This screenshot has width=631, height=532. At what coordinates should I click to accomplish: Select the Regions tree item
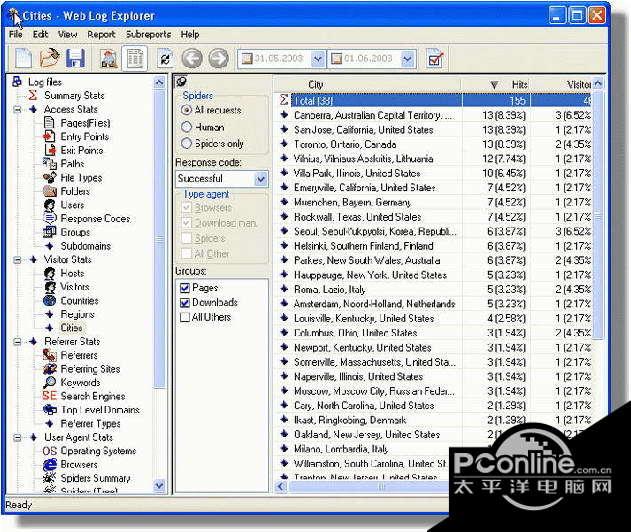(77, 314)
